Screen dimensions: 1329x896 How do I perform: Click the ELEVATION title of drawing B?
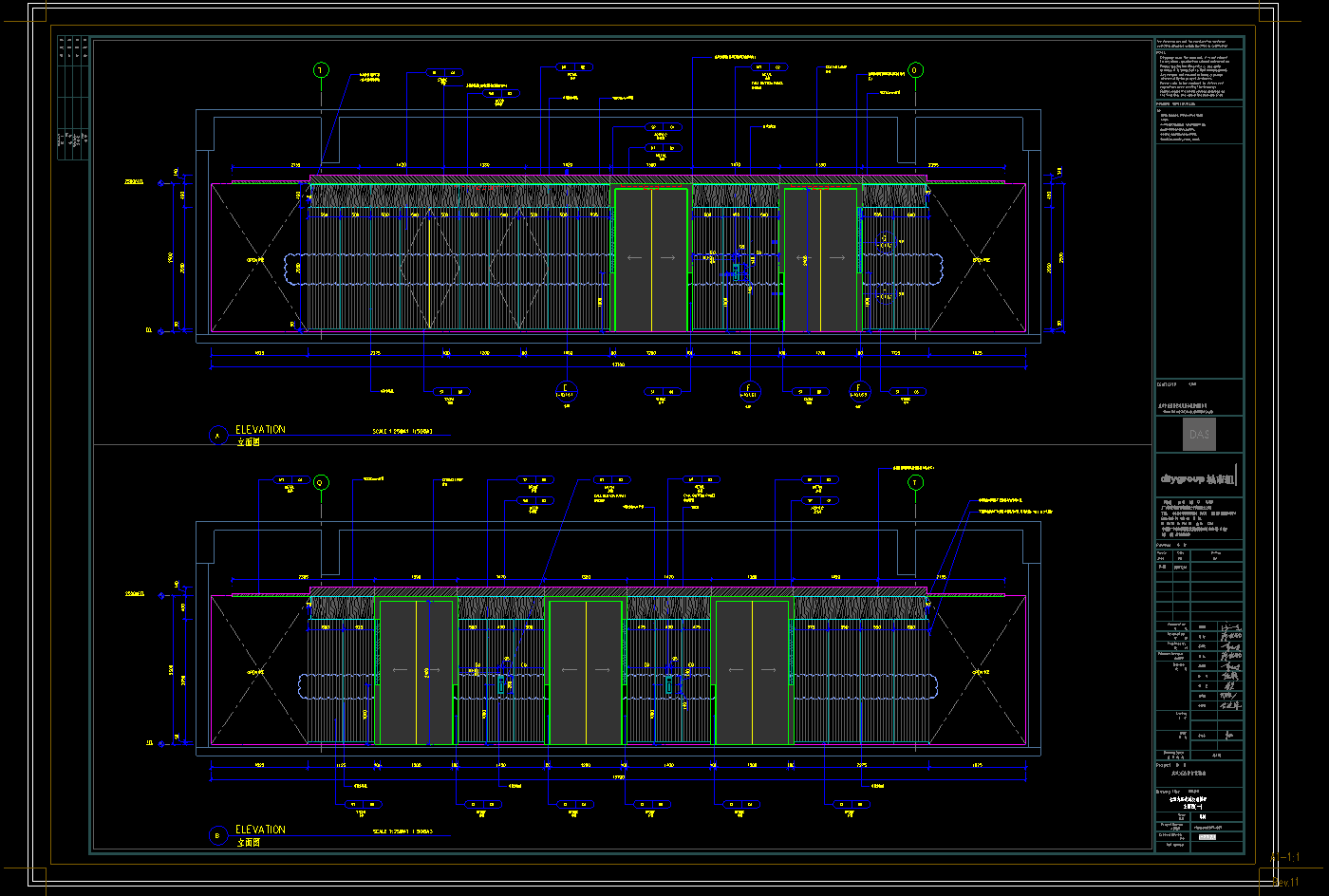[x=260, y=830]
